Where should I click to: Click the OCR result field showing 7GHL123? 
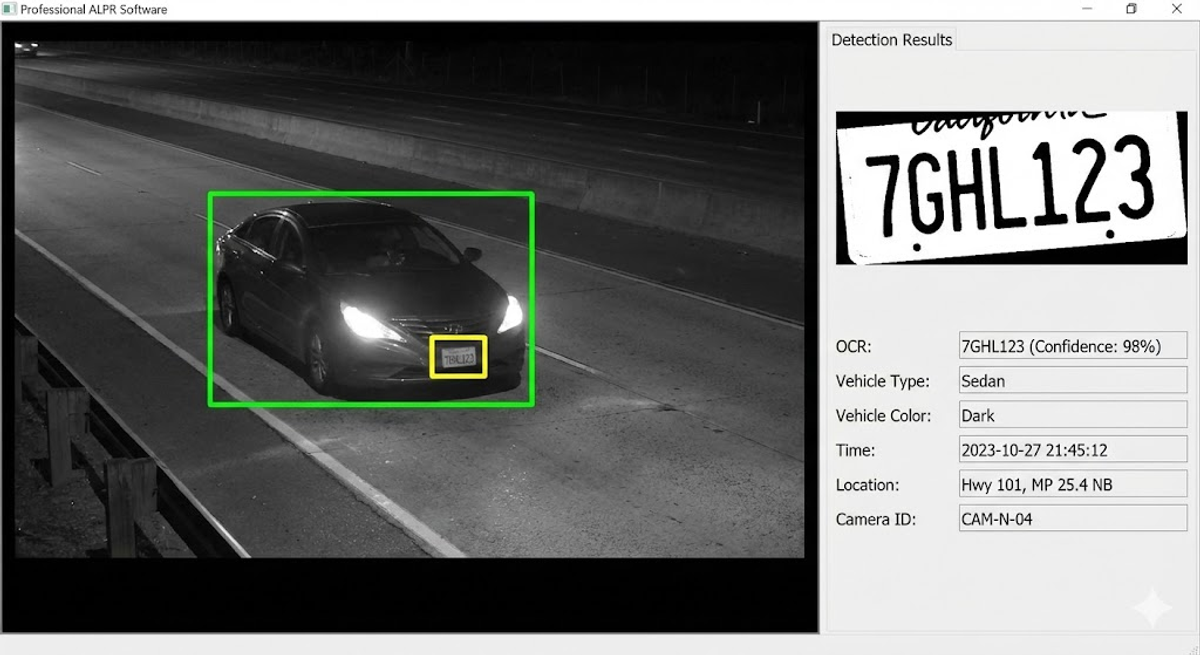pyautogui.click(x=1073, y=346)
